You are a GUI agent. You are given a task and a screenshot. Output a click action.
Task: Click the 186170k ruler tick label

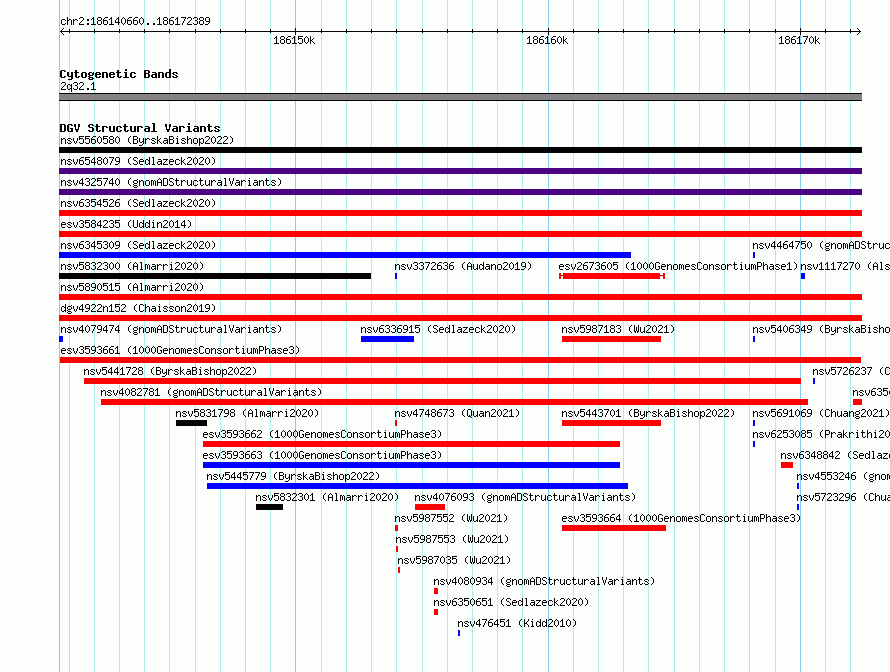pyautogui.click(x=799, y=40)
